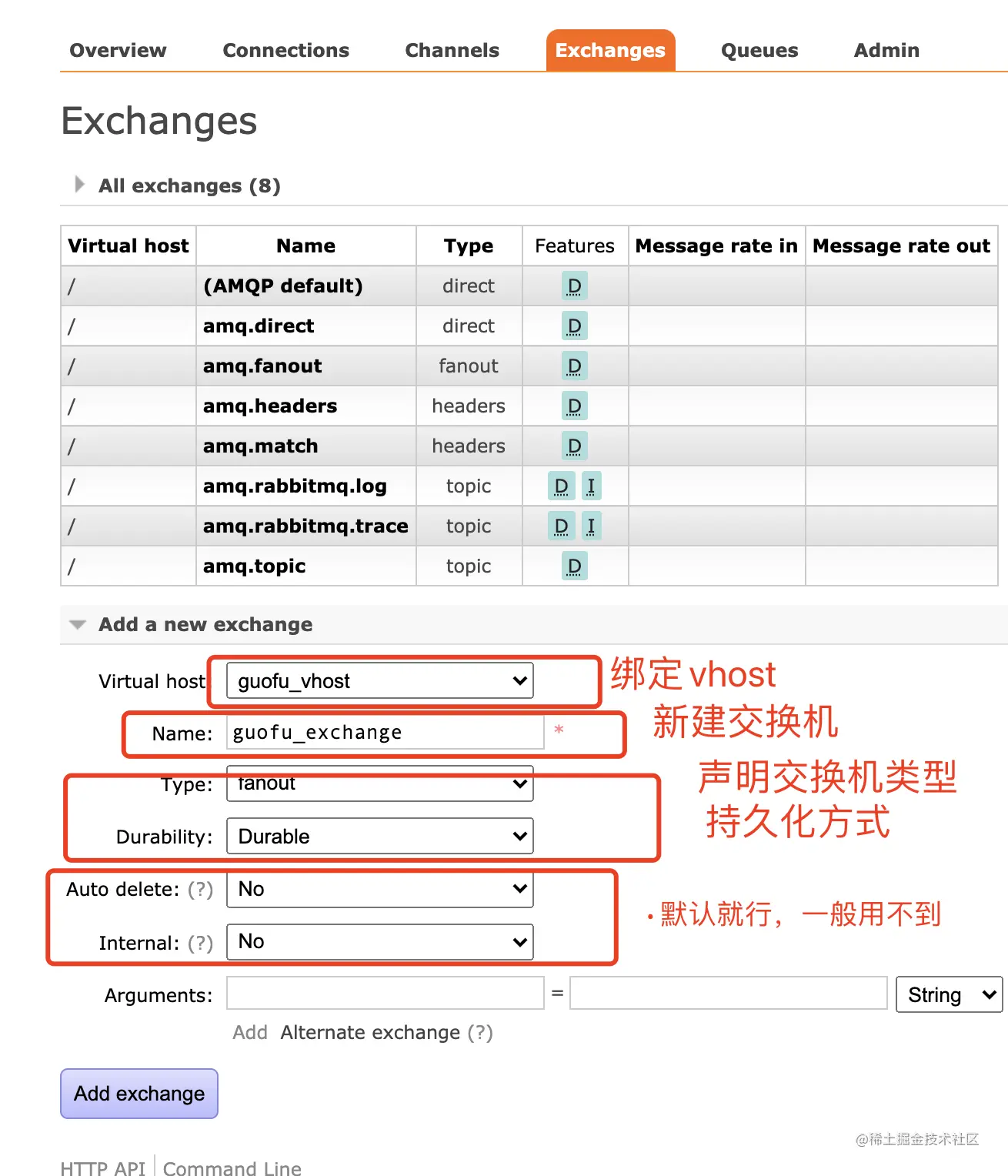Click the headers type cell for amq.match
The width and height of the screenshot is (1008, 1176).
pyautogui.click(x=469, y=446)
